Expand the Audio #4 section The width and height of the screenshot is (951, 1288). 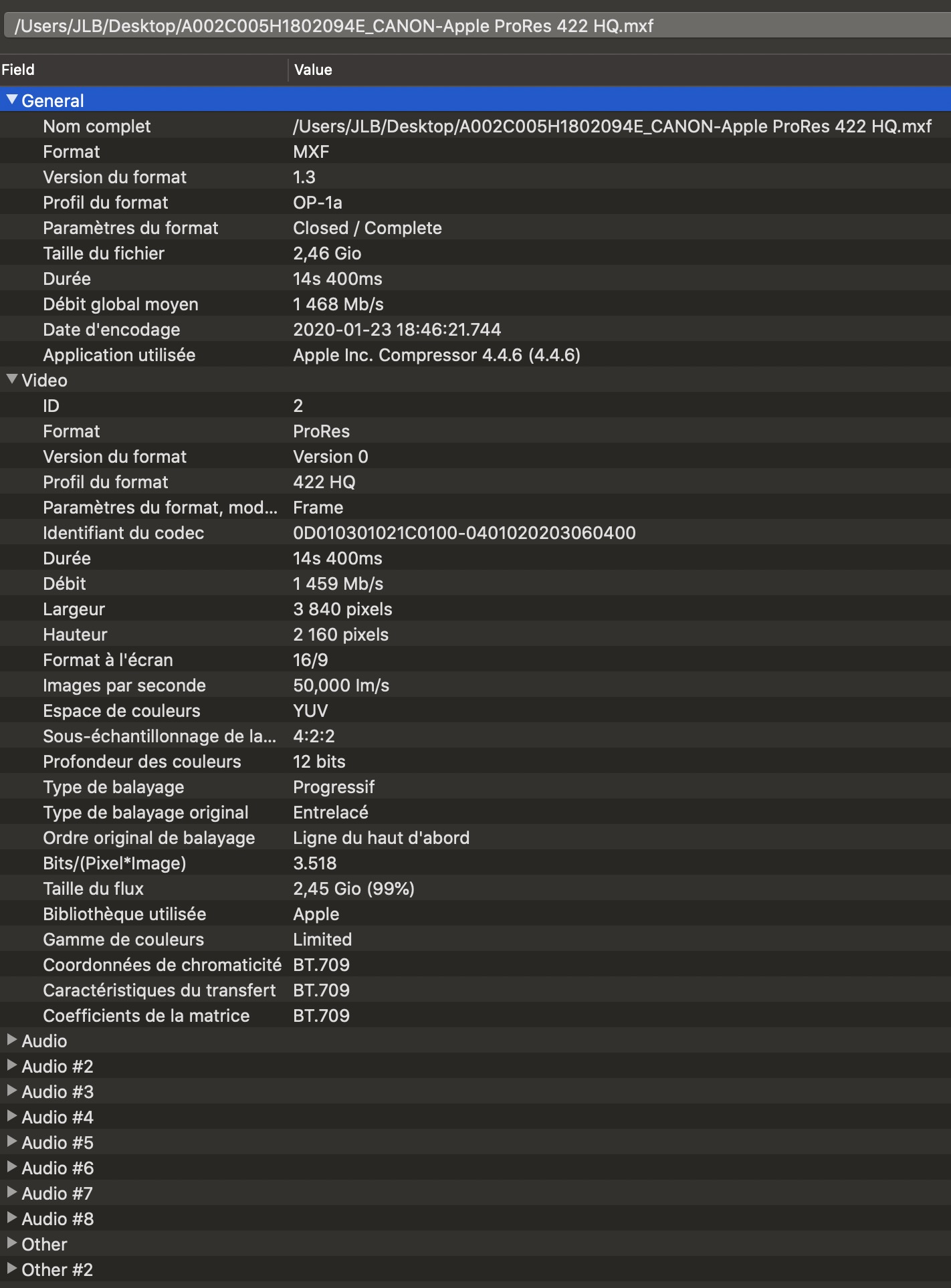coord(11,1116)
